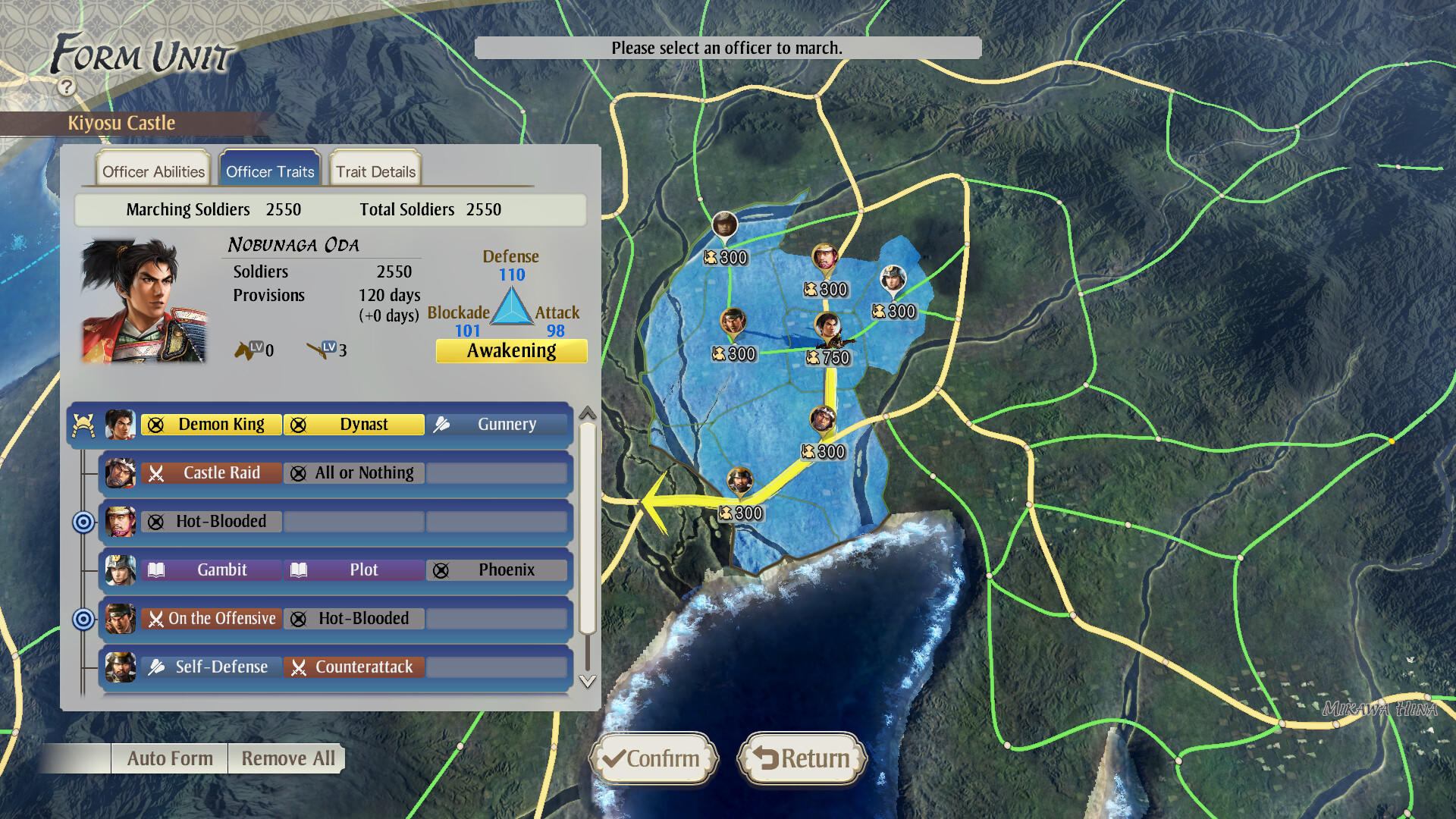Select the Dynast trait highlighted in yellow

pos(353,424)
